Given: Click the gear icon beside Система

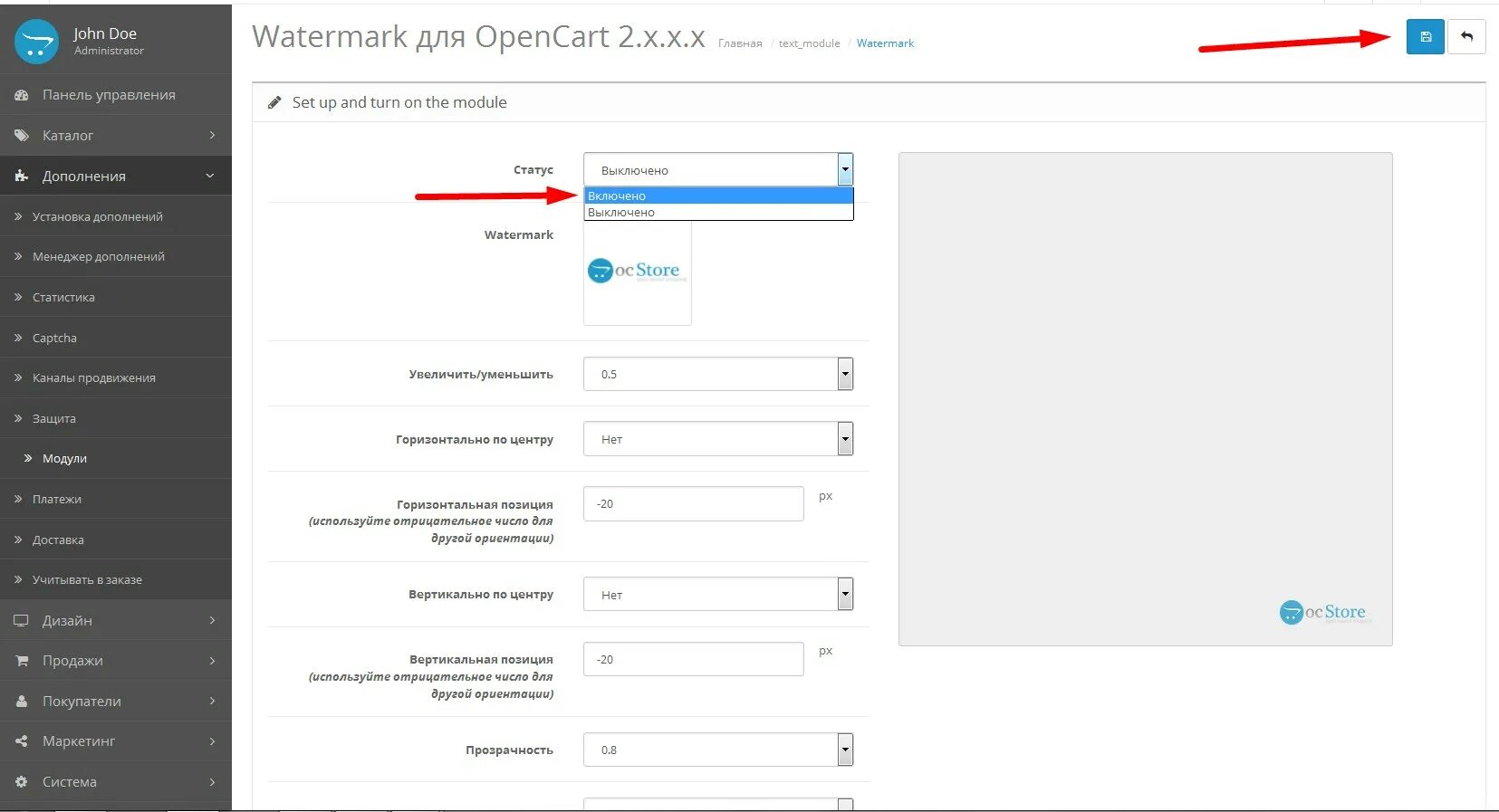Looking at the screenshot, I should click(22, 782).
